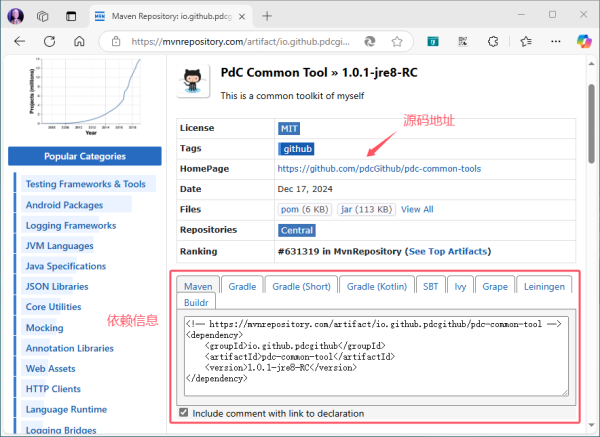Viewport: 600px width, 437px height.
Task: Click the Popular Categories header
Action: [85, 156]
